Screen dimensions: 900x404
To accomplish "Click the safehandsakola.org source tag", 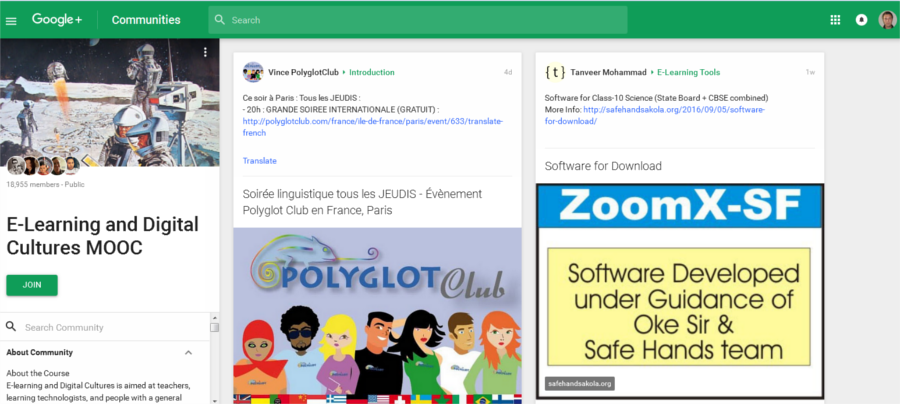I will (580, 383).
